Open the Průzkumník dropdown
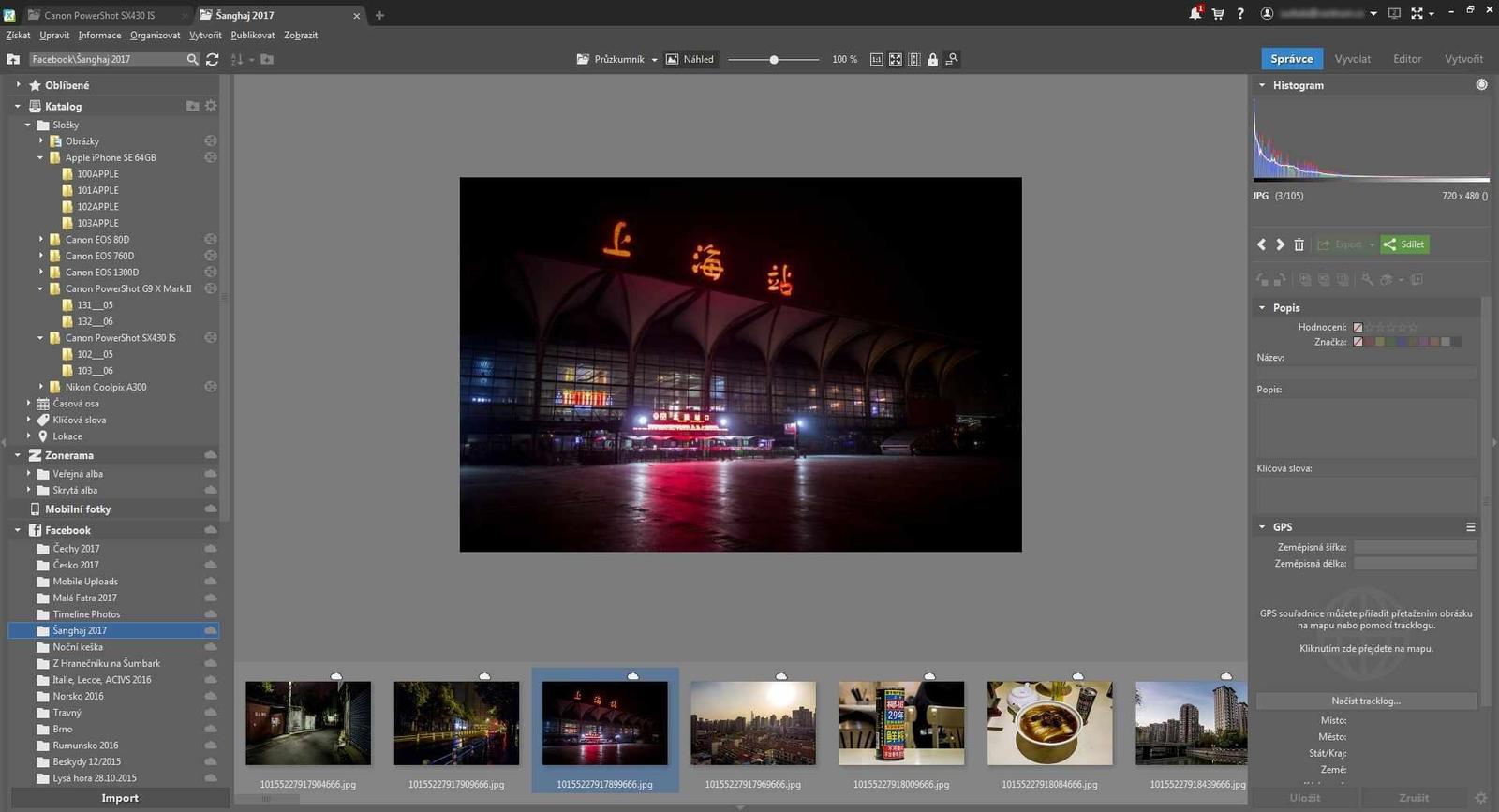The height and width of the screenshot is (812, 1499). tap(616, 59)
